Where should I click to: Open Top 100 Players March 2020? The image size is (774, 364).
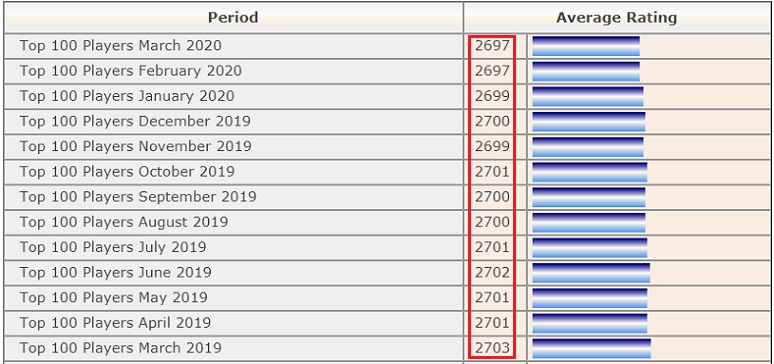pos(121,46)
